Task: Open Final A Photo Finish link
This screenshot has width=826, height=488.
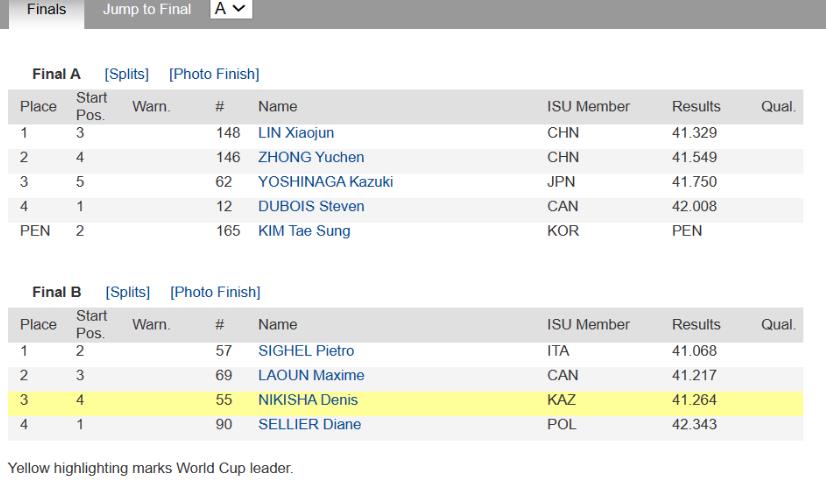Action: [x=214, y=74]
